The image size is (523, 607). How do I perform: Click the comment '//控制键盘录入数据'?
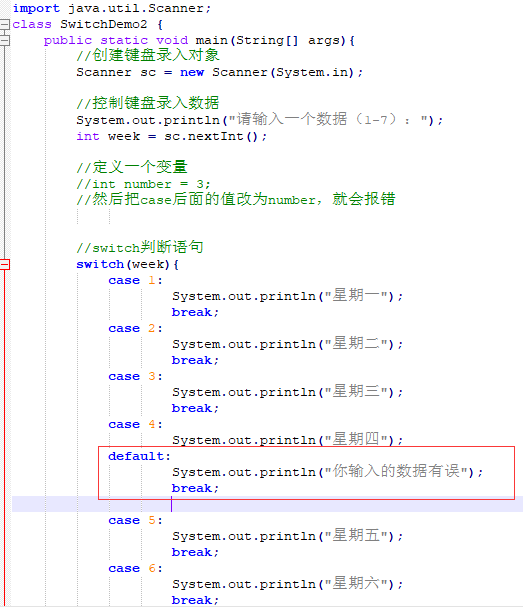[148, 103]
